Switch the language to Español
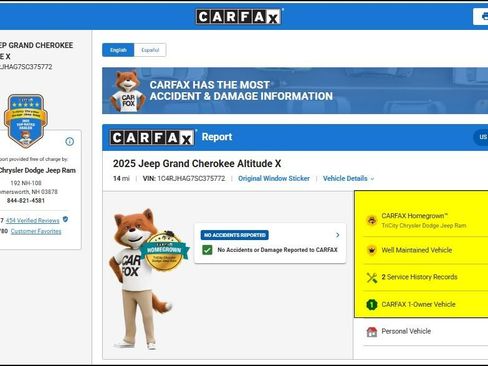 tap(150, 50)
